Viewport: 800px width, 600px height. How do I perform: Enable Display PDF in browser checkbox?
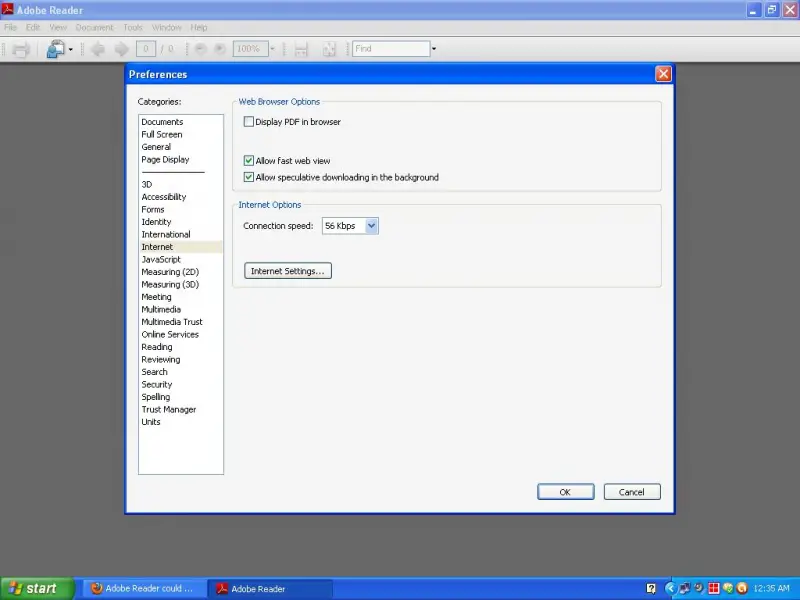coord(248,121)
